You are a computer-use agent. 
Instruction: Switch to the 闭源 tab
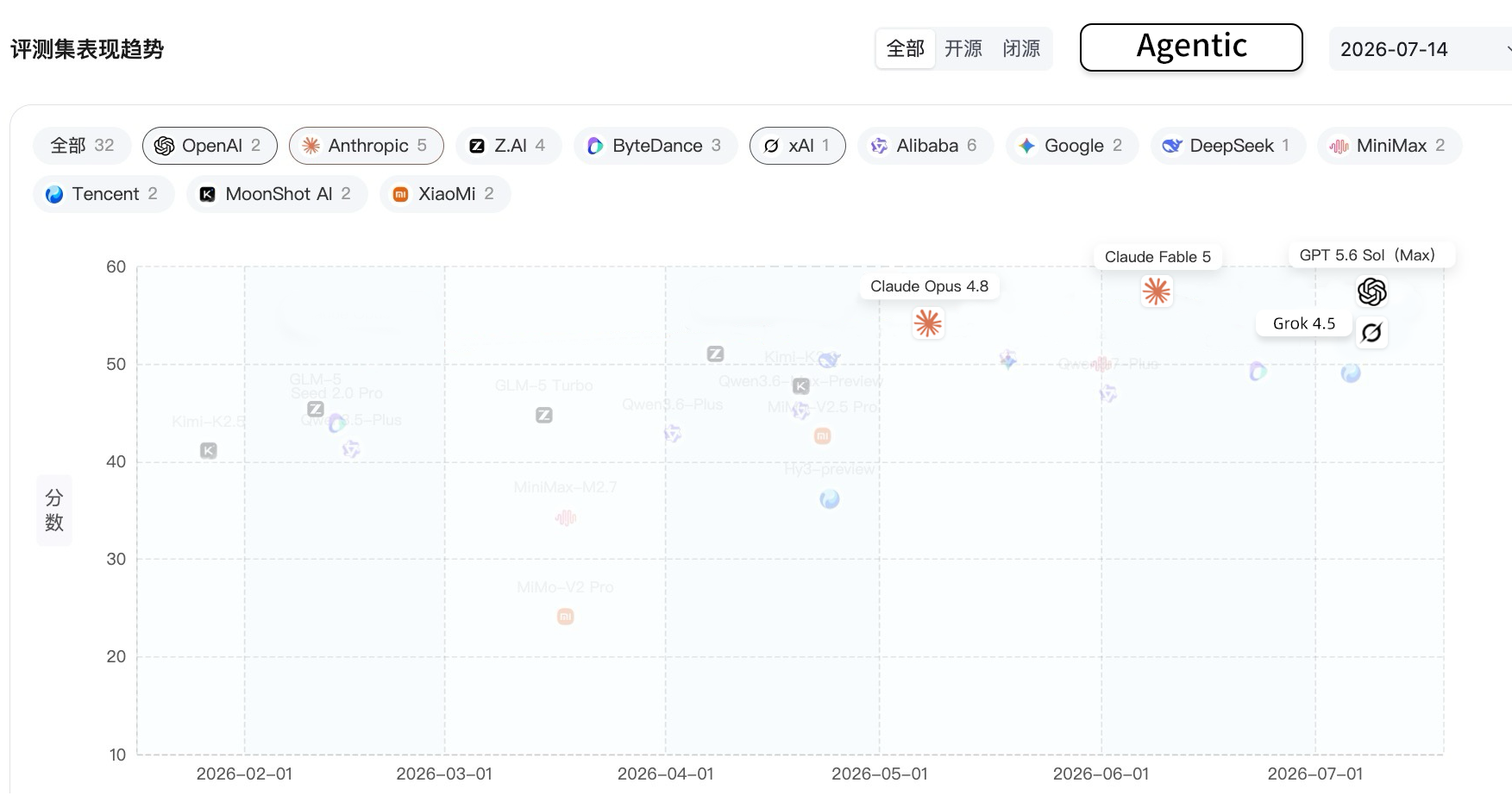tap(1021, 48)
